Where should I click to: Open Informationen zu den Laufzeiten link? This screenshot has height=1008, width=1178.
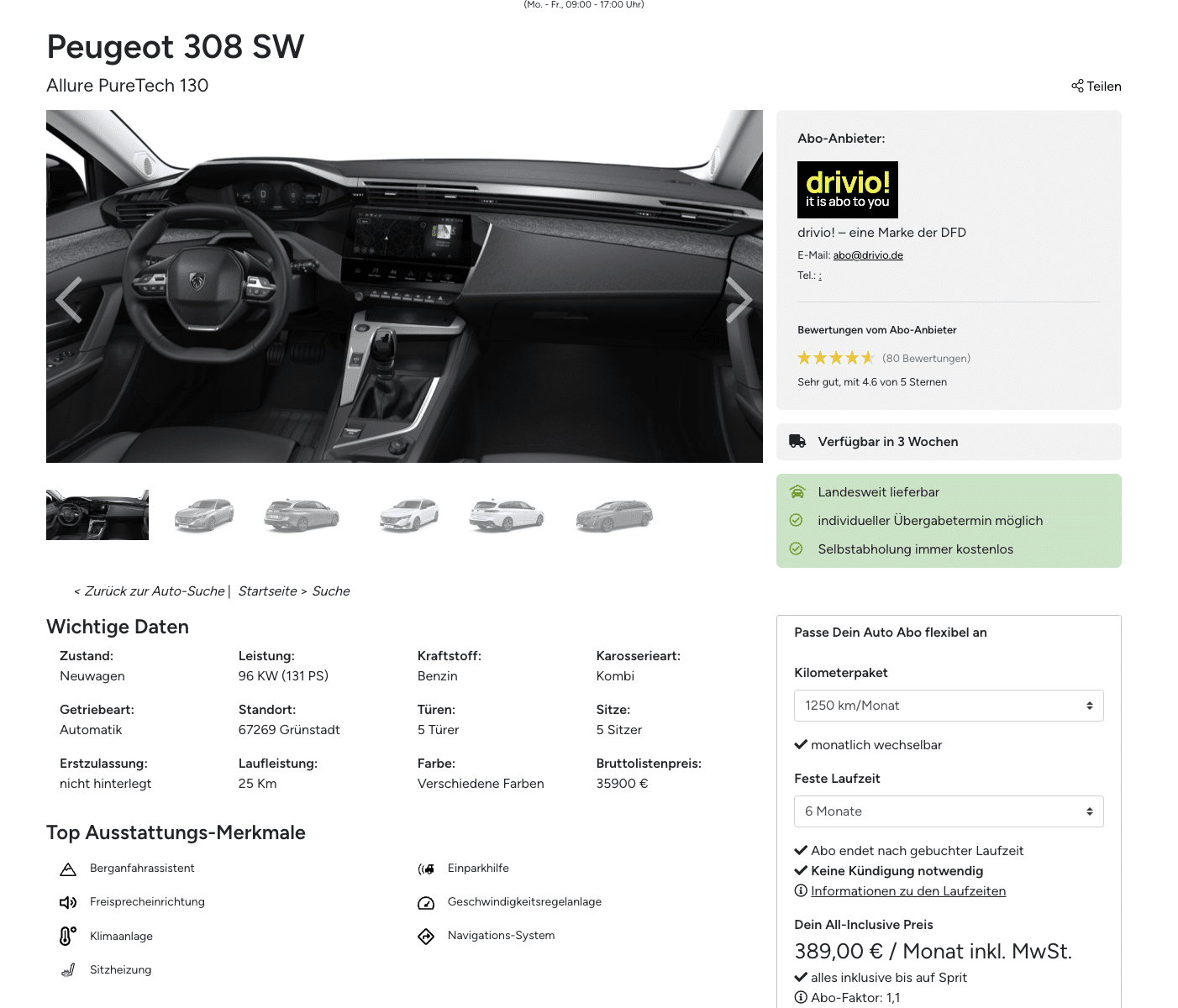click(908, 891)
